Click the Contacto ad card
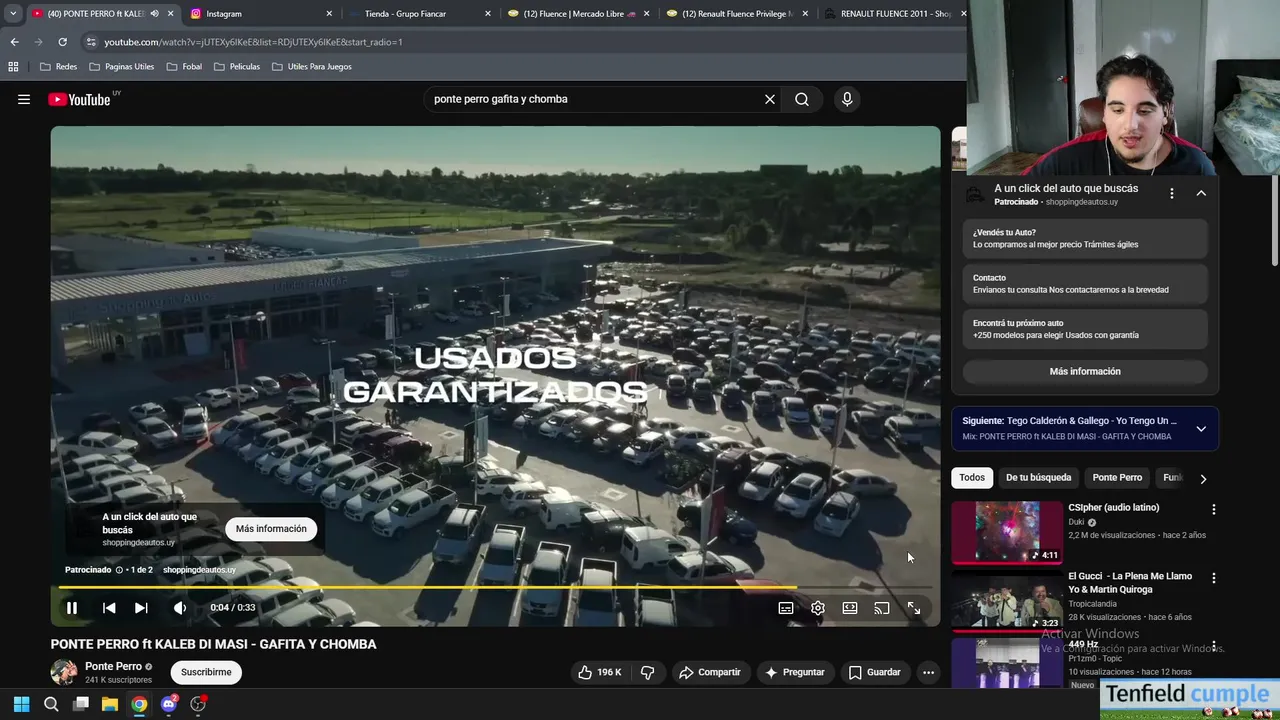 tap(1085, 284)
